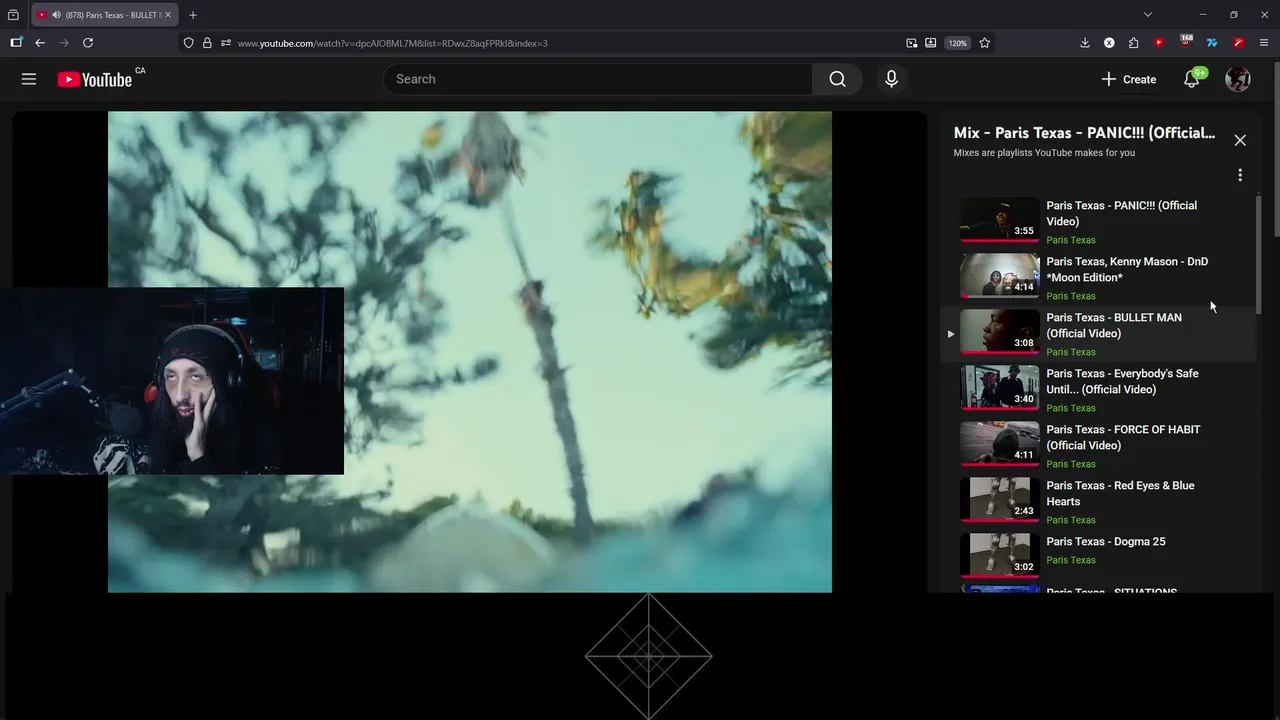Mute the tab using its speaker icon
Screen dimensions: 1280x720
(x=56, y=15)
